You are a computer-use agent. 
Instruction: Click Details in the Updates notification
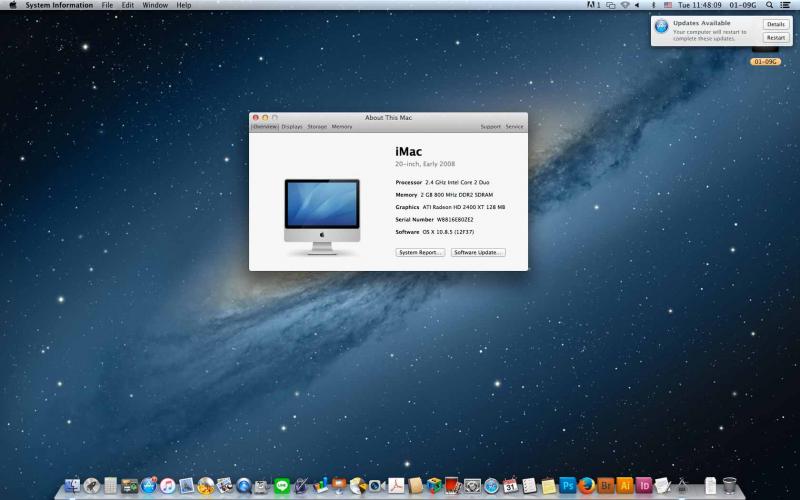tap(776, 24)
